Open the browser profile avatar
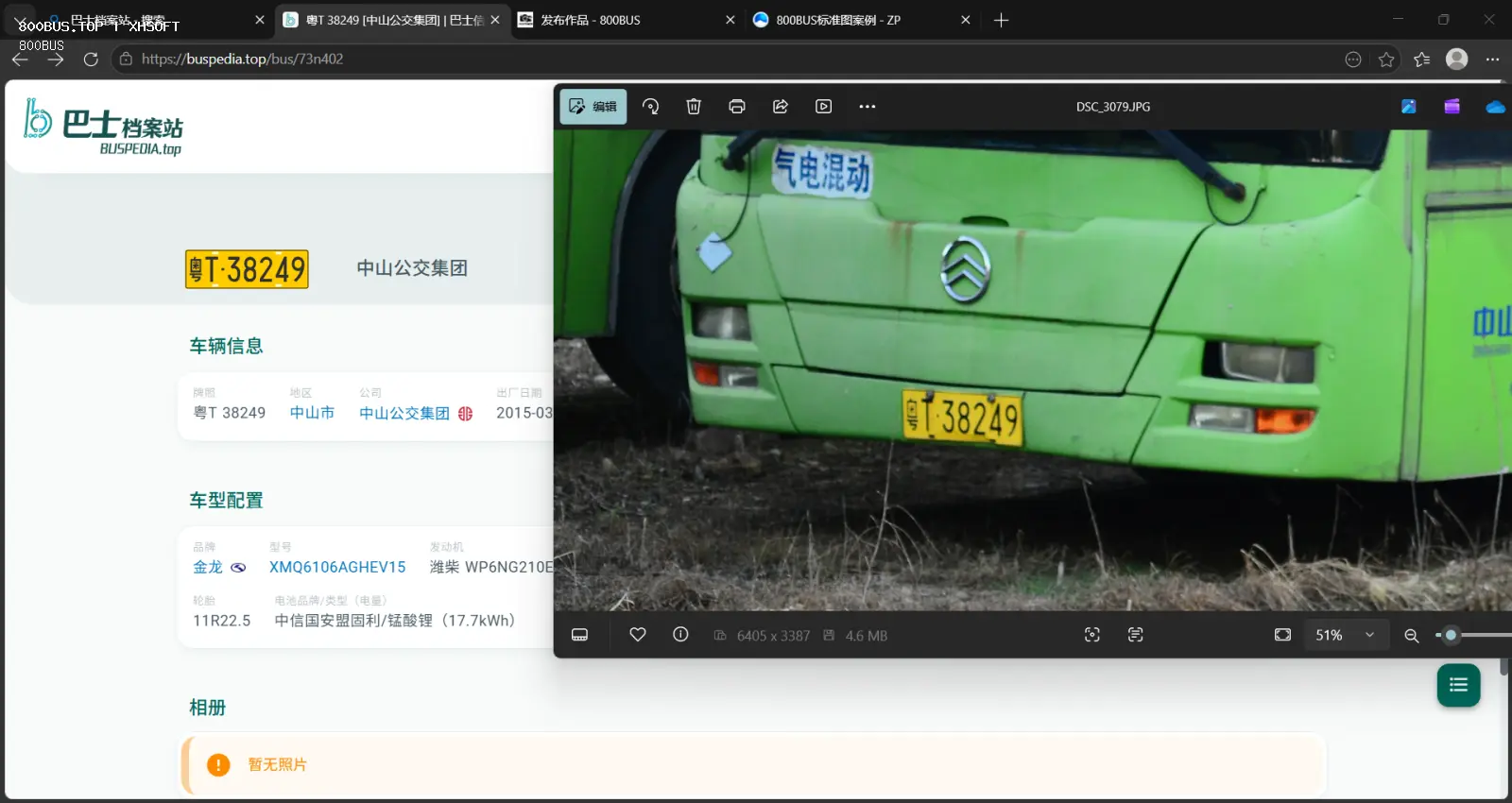Viewport: 1512px width, 803px height. coord(1457,60)
